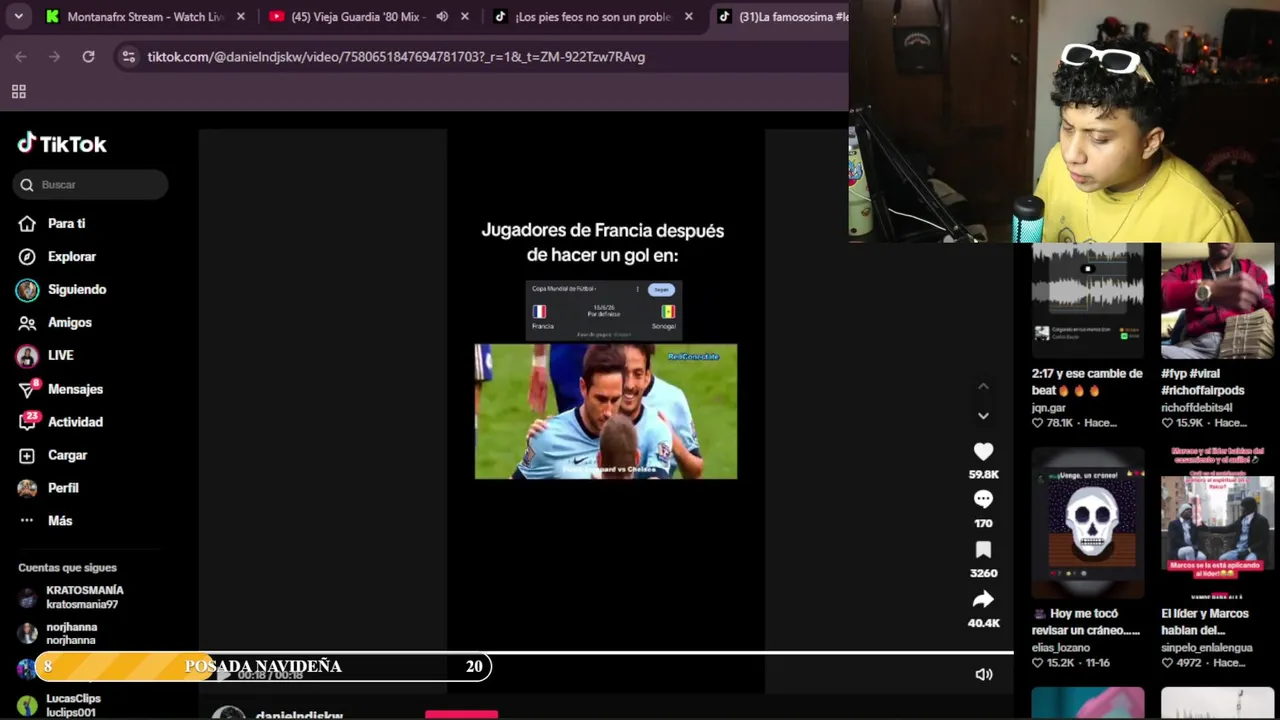Screen dimensions: 1280x720
Task: Open "2:17 y ese cambie de beat" thumbnail
Action: pyautogui.click(x=1088, y=301)
